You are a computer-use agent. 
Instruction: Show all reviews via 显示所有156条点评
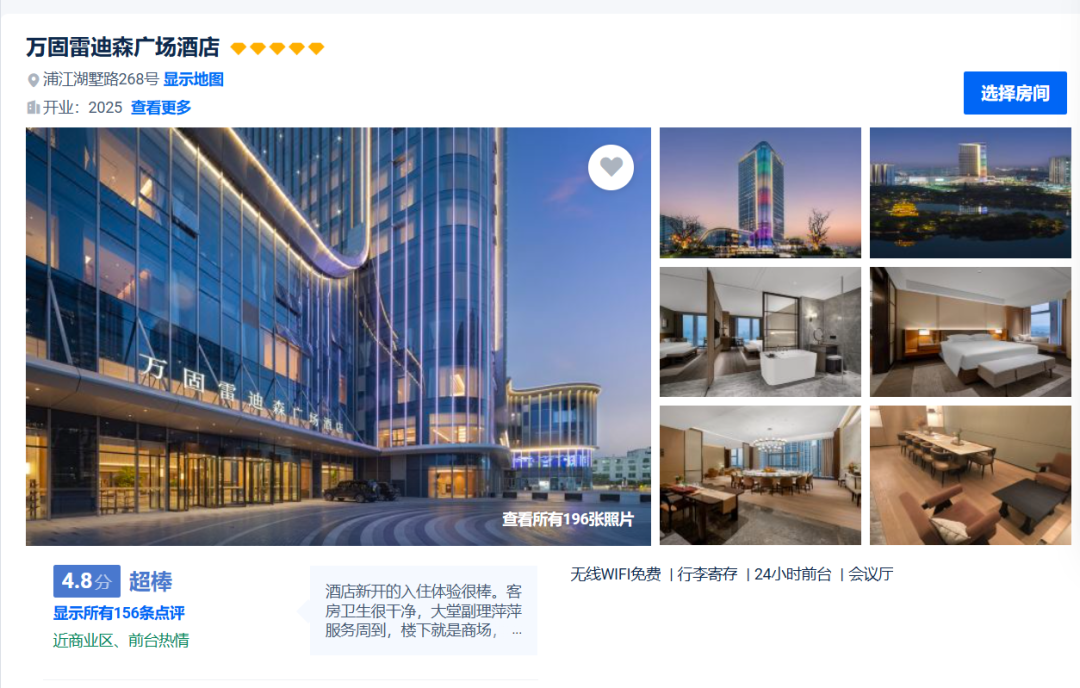119,613
